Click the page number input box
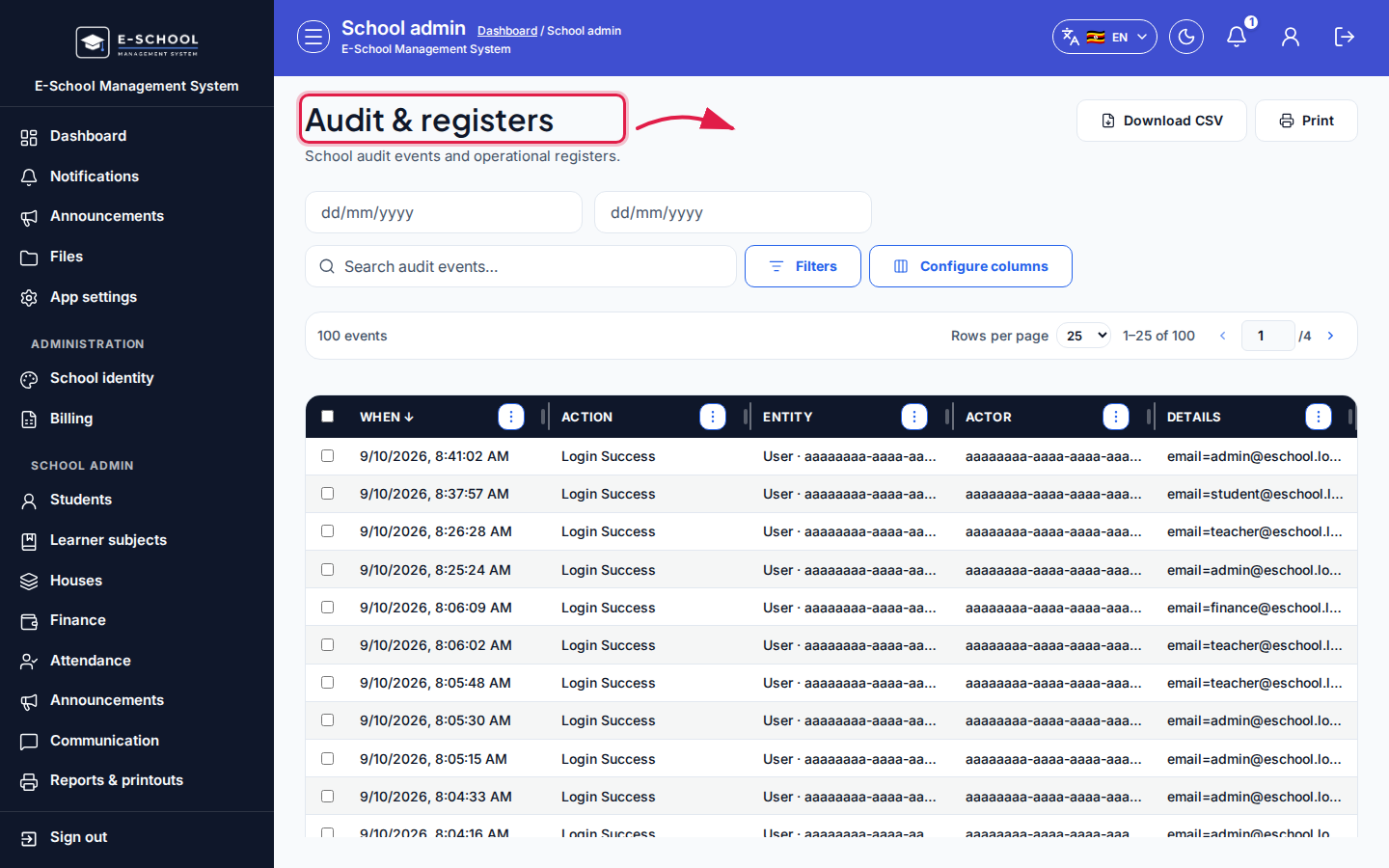 click(1268, 336)
